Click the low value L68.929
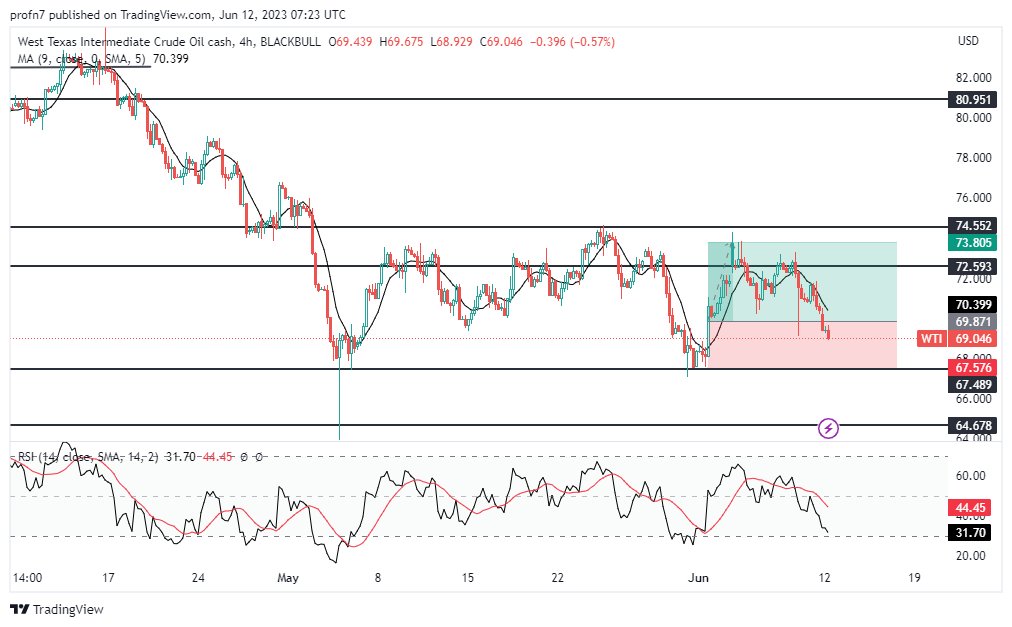The image size is (1012, 627). tap(450, 42)
